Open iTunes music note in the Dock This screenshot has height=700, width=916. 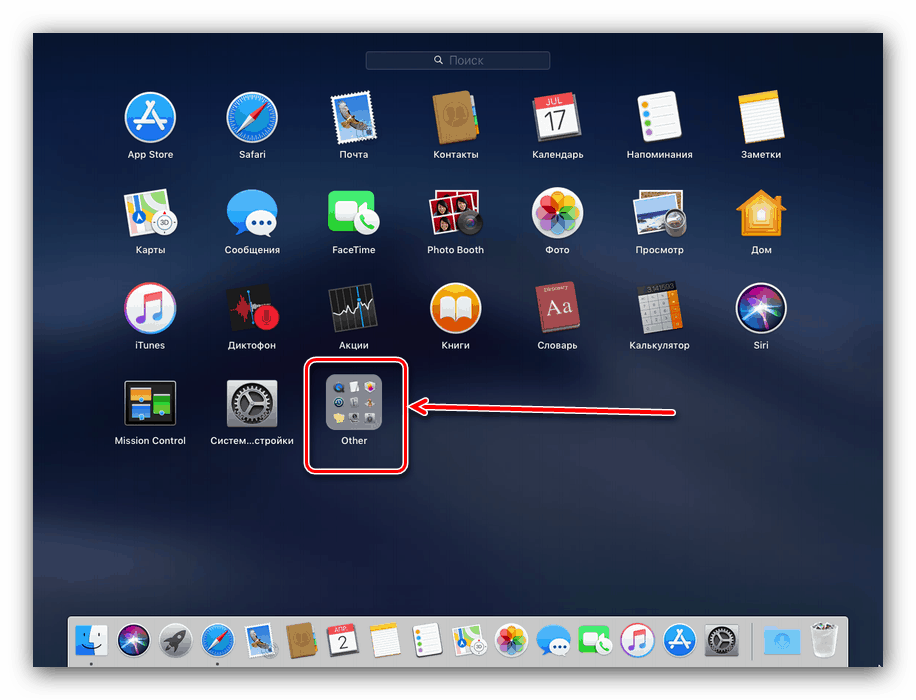tap(637, 640)
